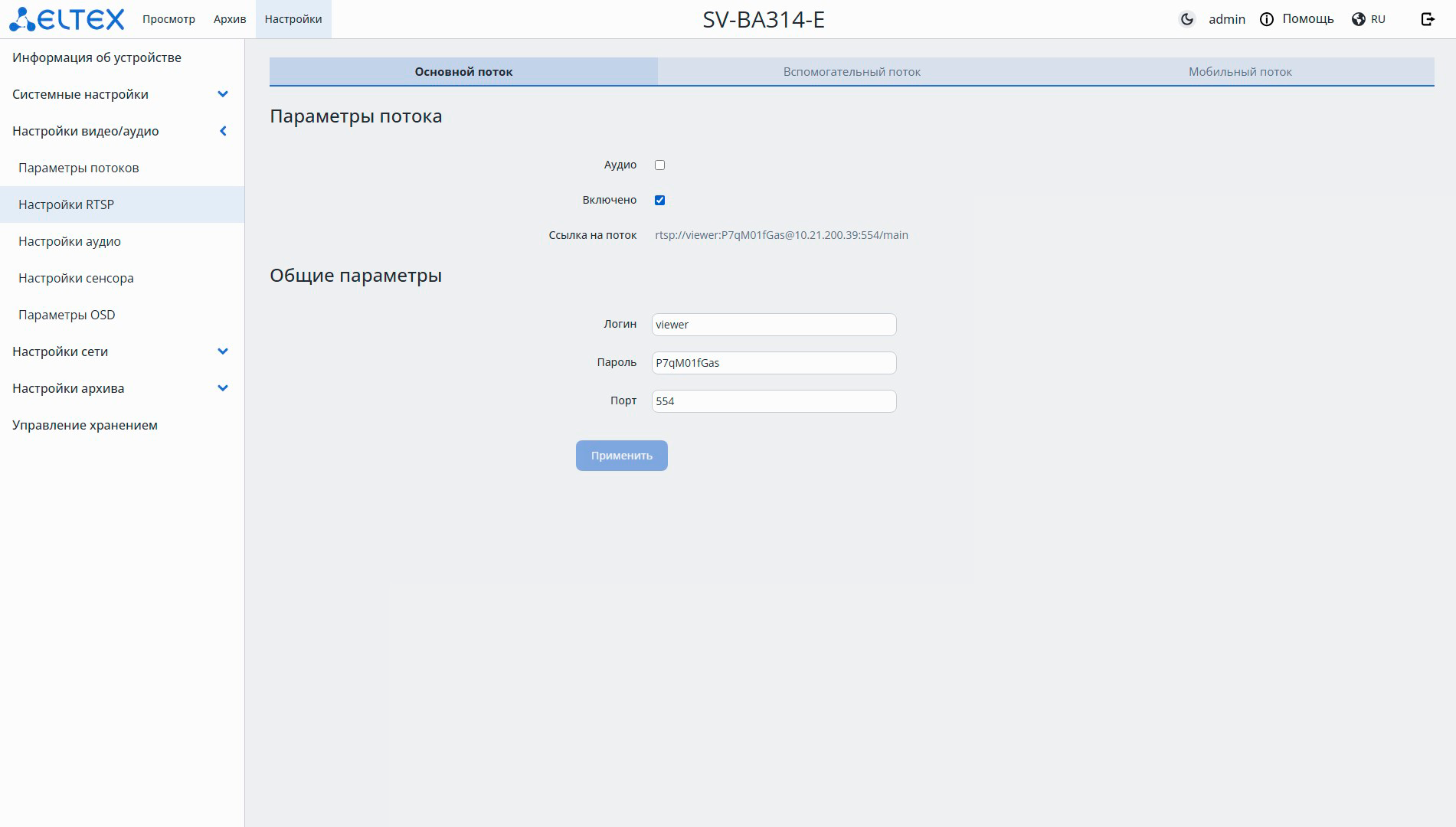
Task: Select the Настройки top menu
Action: pyautogui.click(x=293, y=19)
